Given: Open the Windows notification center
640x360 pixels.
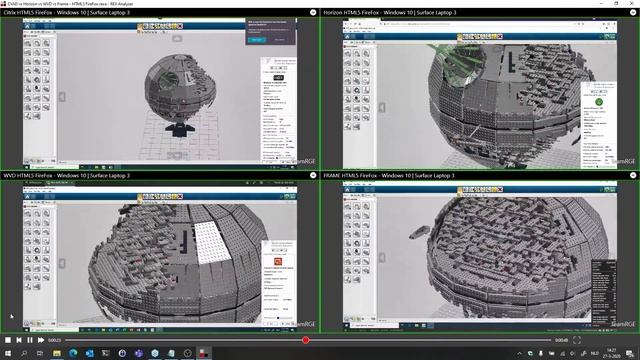Looking at the screenshot, I should [x=631, y=353].
